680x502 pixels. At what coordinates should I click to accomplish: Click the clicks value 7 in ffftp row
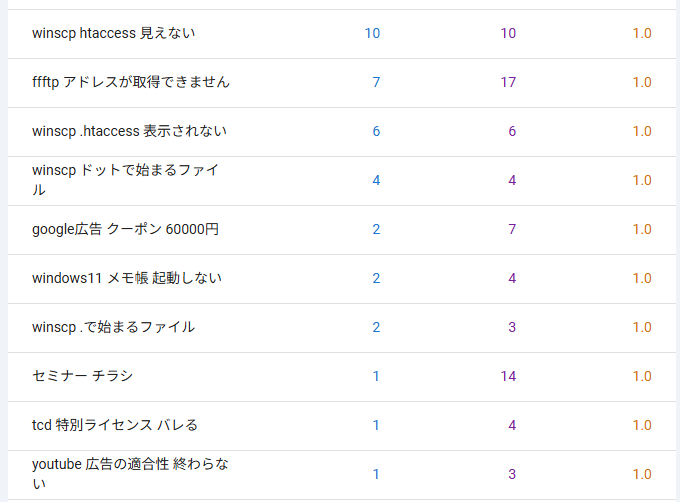pos(376,82)
